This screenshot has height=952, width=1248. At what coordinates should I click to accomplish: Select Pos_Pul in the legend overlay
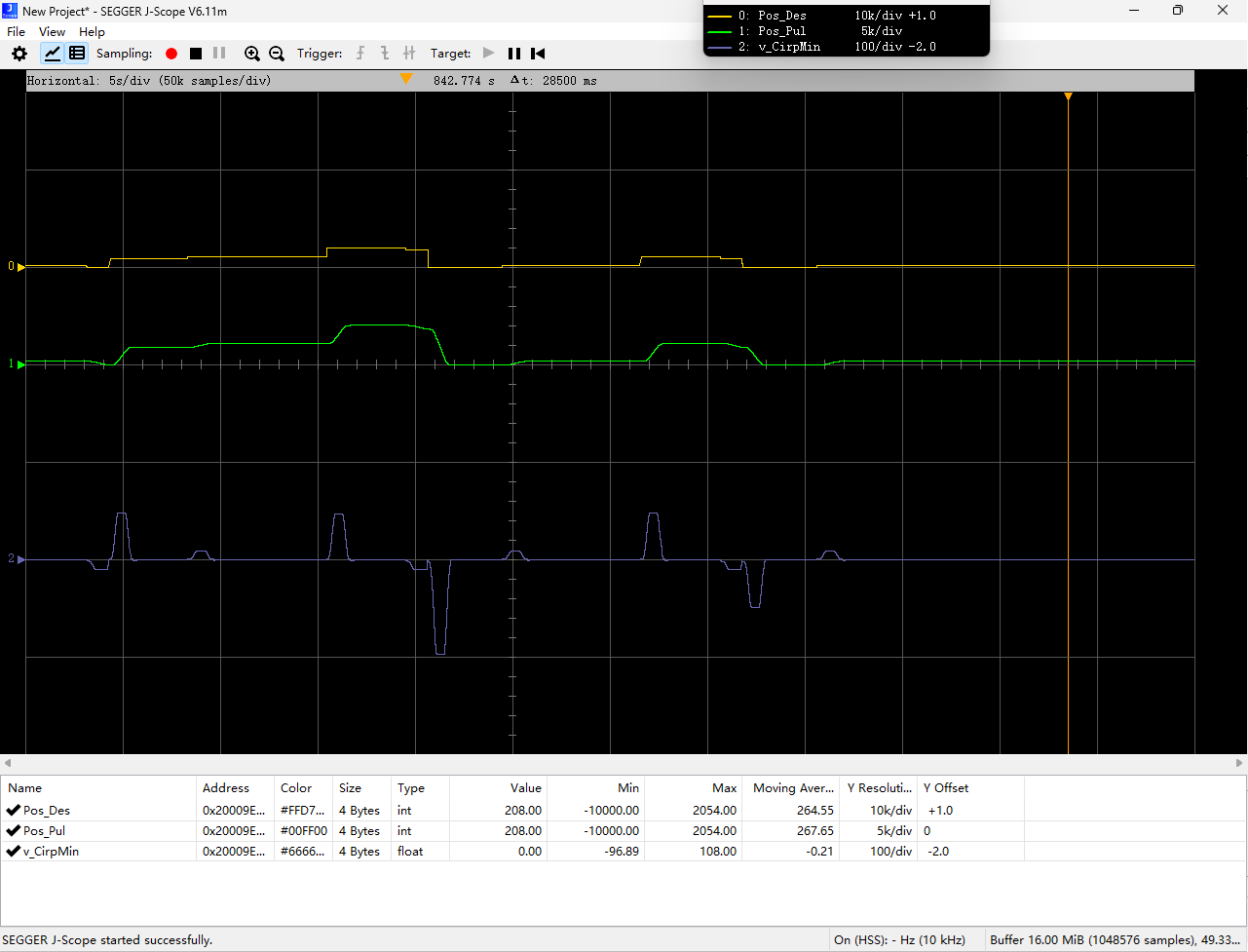pos(782,31)
